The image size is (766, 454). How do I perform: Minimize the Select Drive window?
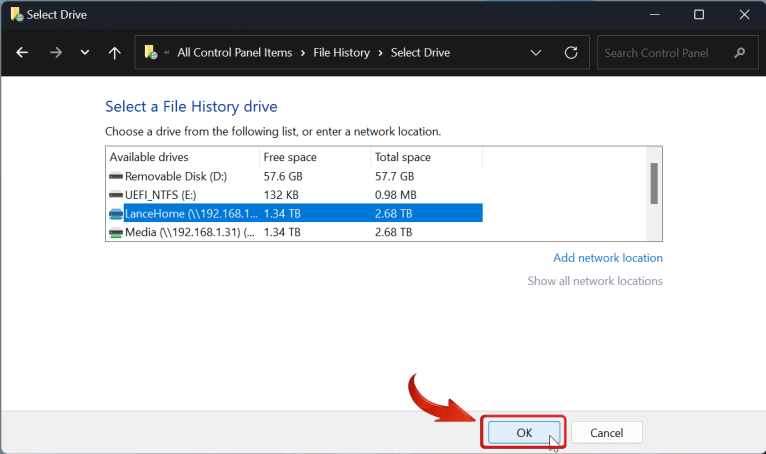[655, 15]
